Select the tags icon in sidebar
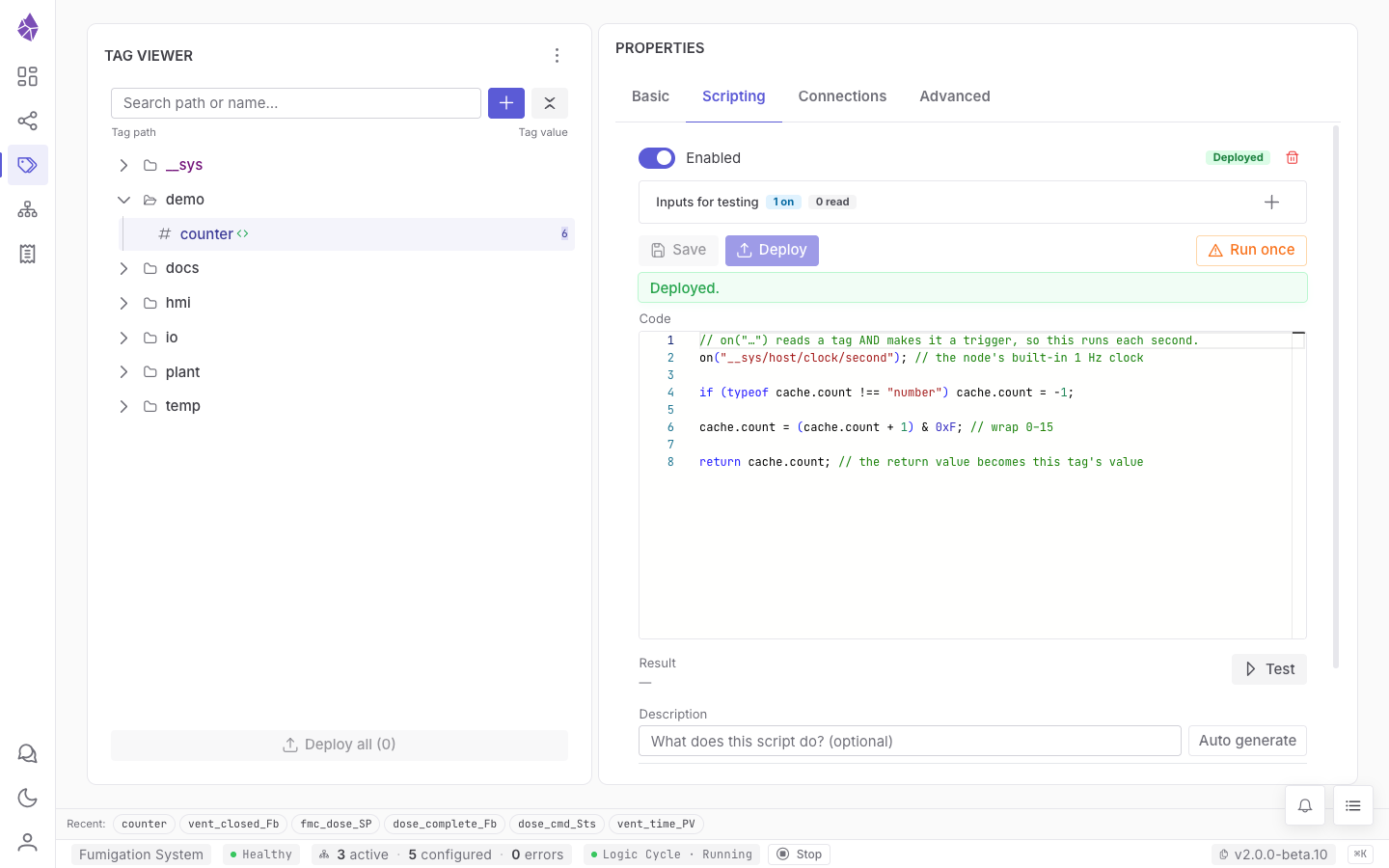Viewport: 1389px width, 868px height. [28, 165]
